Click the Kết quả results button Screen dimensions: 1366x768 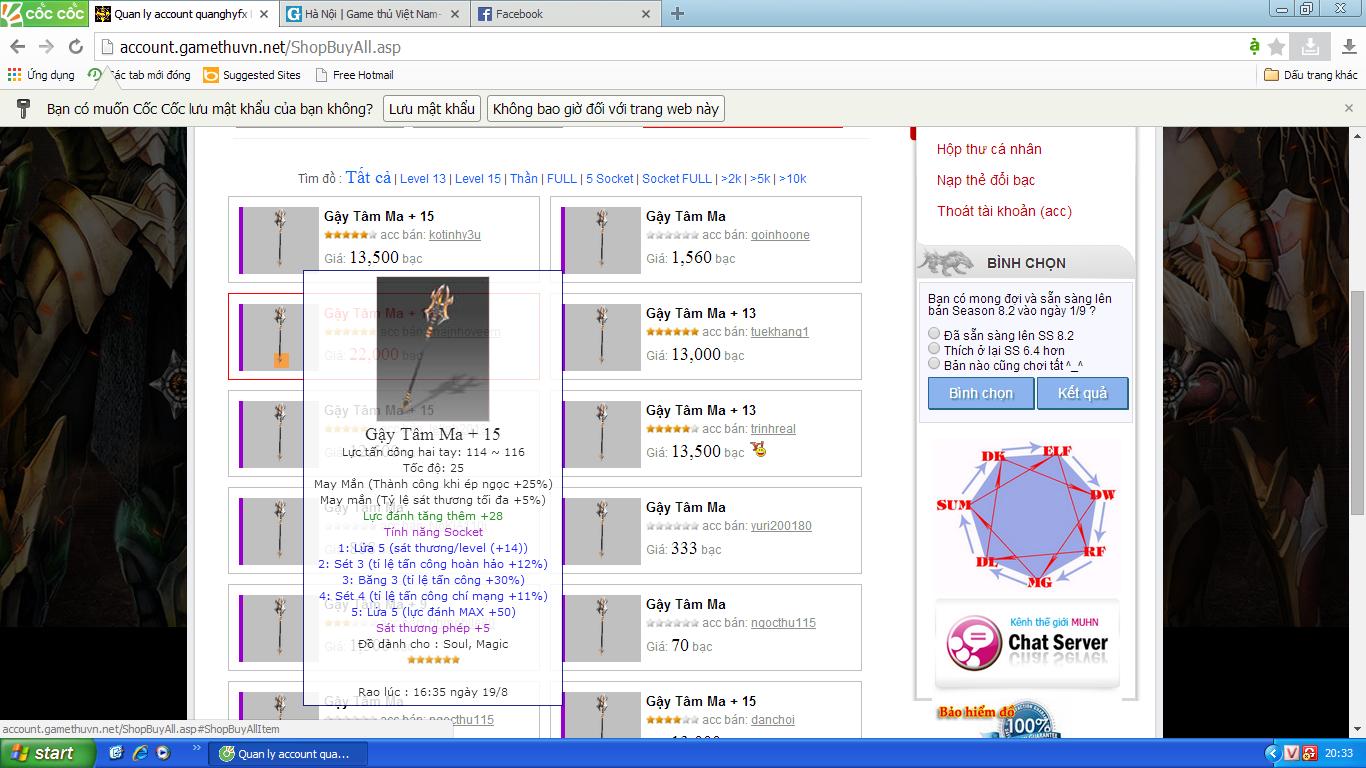pyautogui.click(x=1083, y=393)
